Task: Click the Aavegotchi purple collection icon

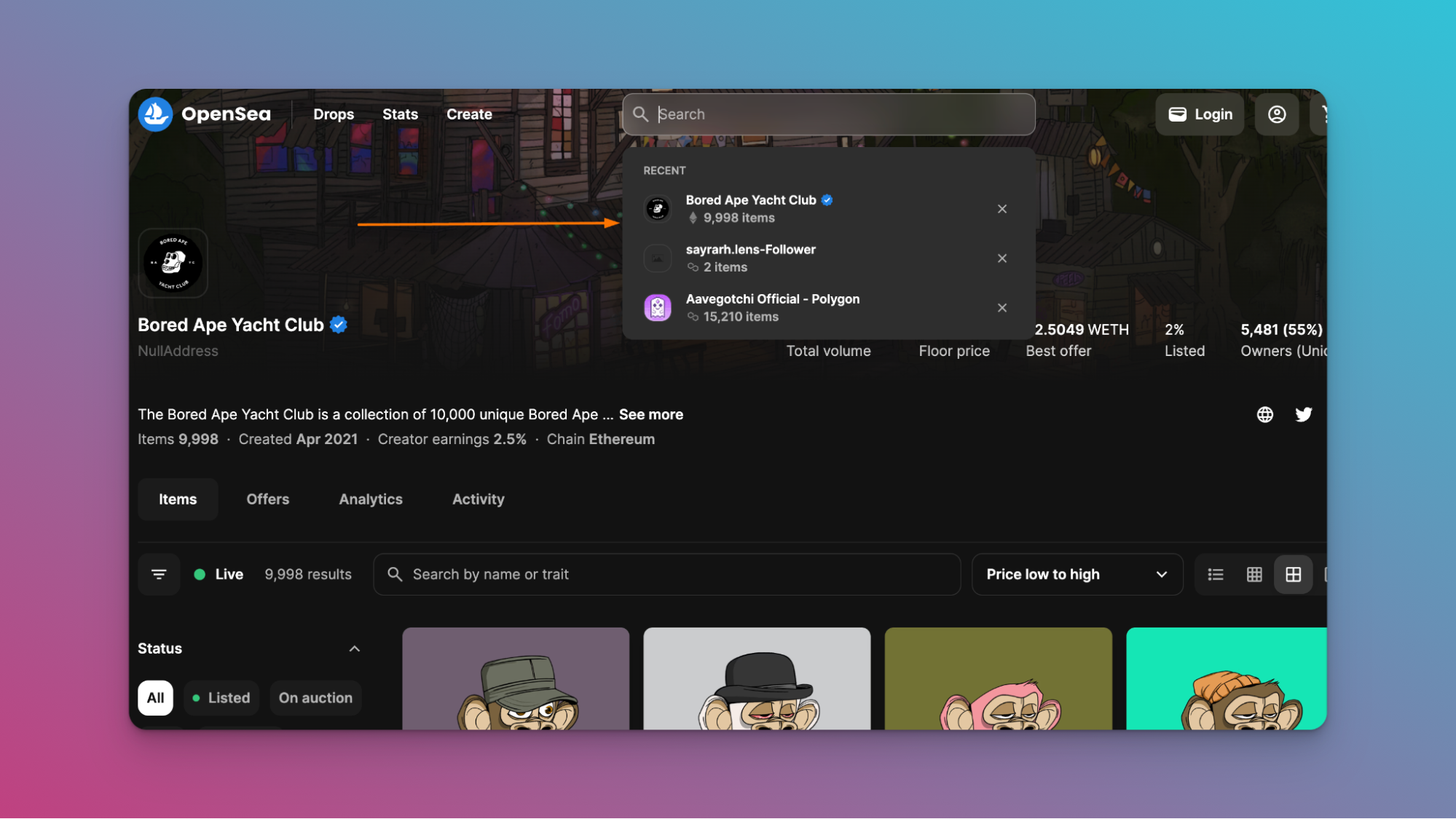Action: pyautogui.click(x=658, y=308)
